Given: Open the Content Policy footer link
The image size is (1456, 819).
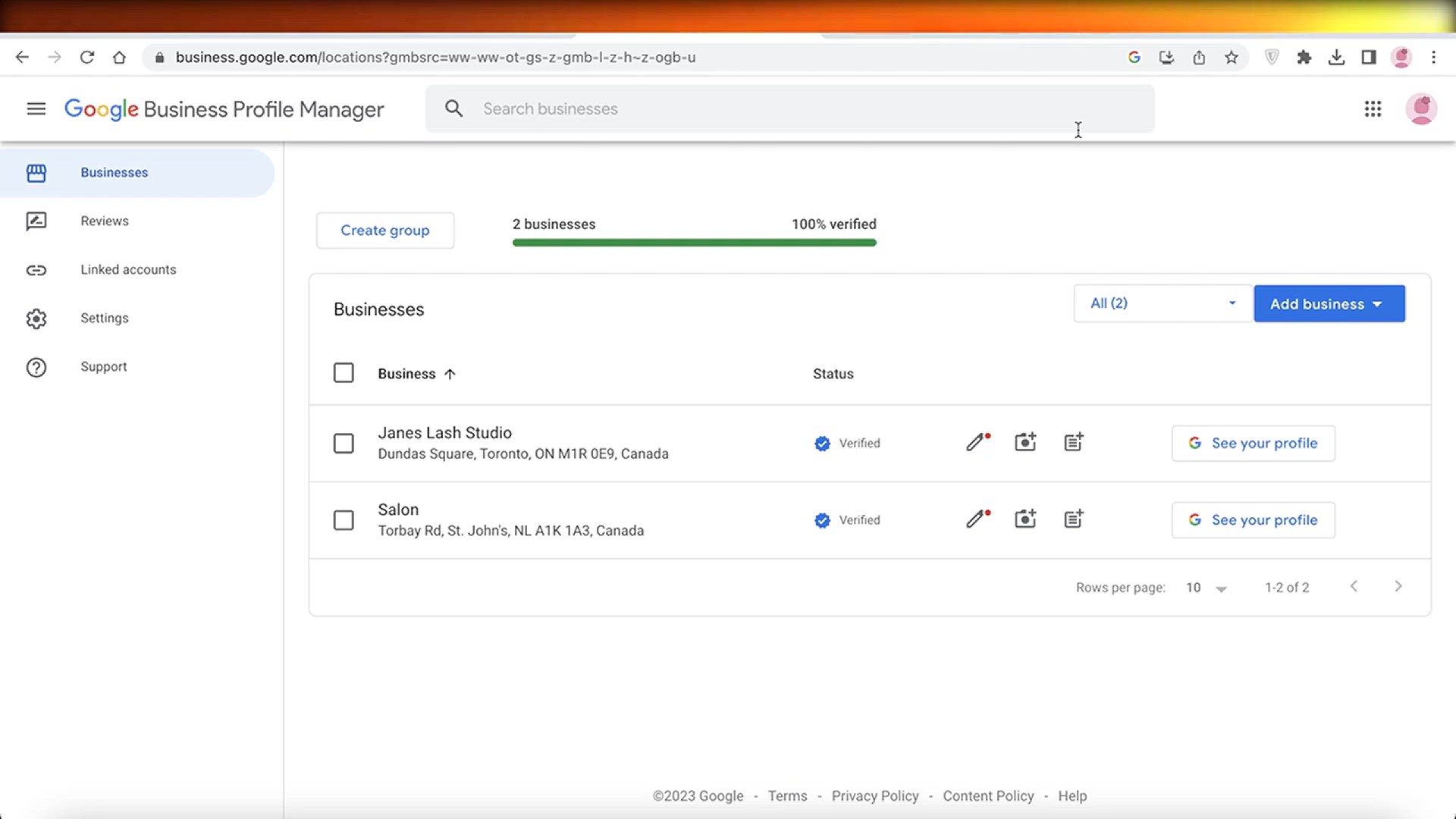Looking at the screenshot, I should pos(988,795).
